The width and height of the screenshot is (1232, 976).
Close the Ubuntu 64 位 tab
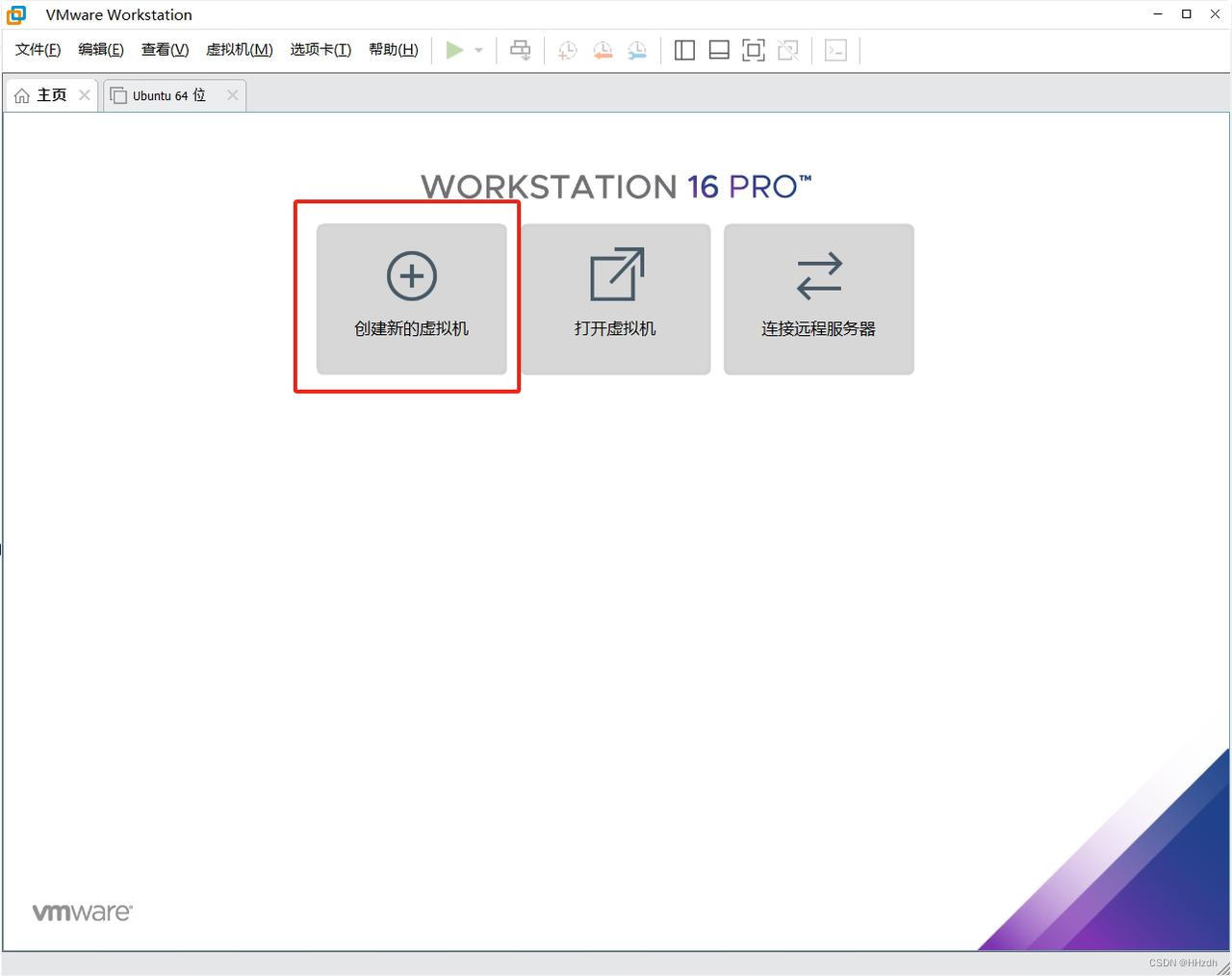pos(232,95)
